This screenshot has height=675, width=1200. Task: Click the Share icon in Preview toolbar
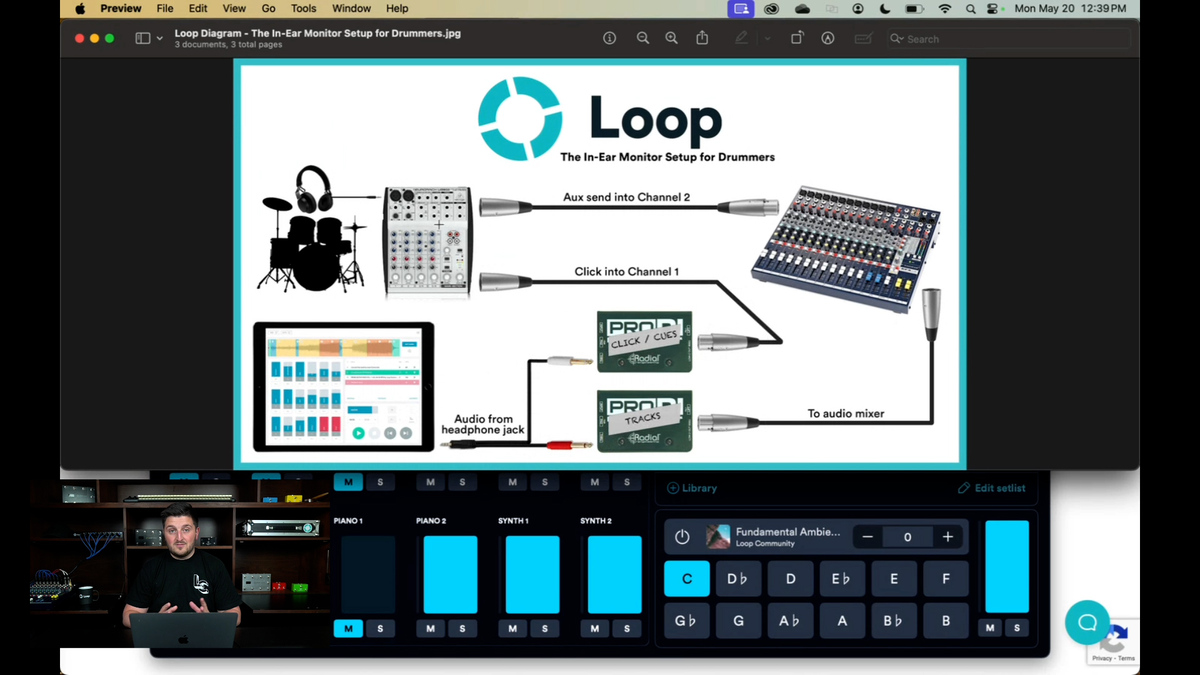coord(702,38)
